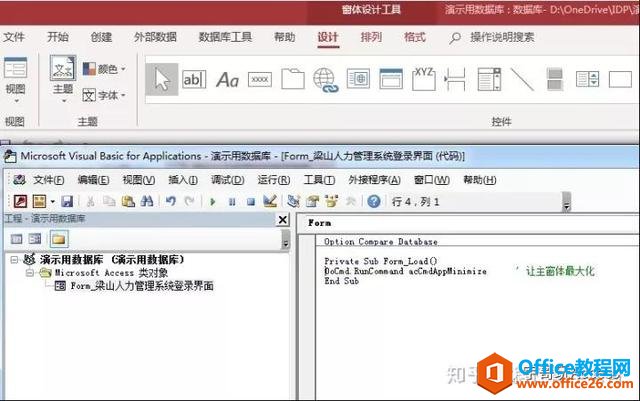The width and height of the screenshot is (640, 401).
Task: Expand the 视图 button arrow in ribbon
Action: click(x=17, y=100)
